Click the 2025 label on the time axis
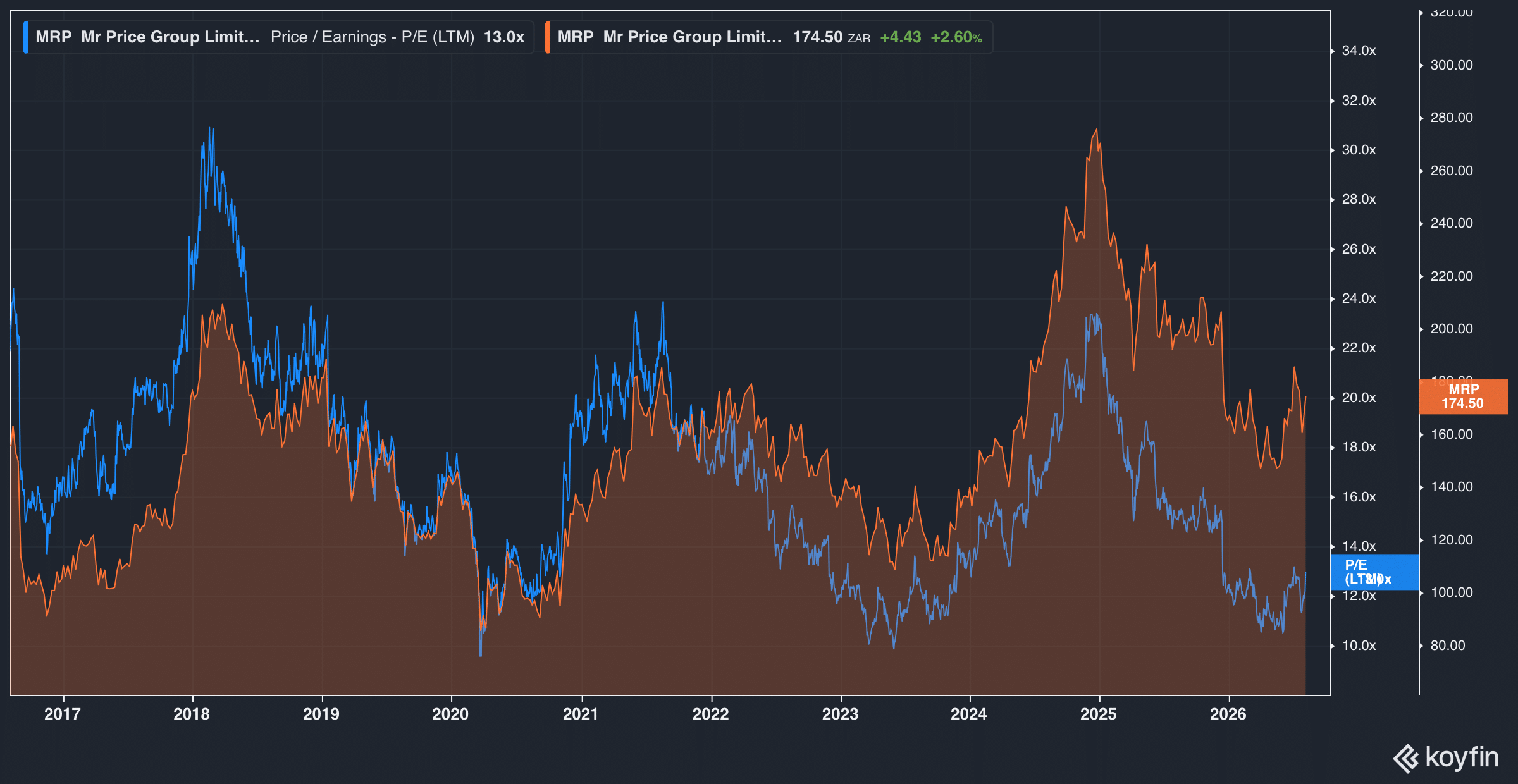This screenshot has height=784, width=1518. tap(1099, 714)
